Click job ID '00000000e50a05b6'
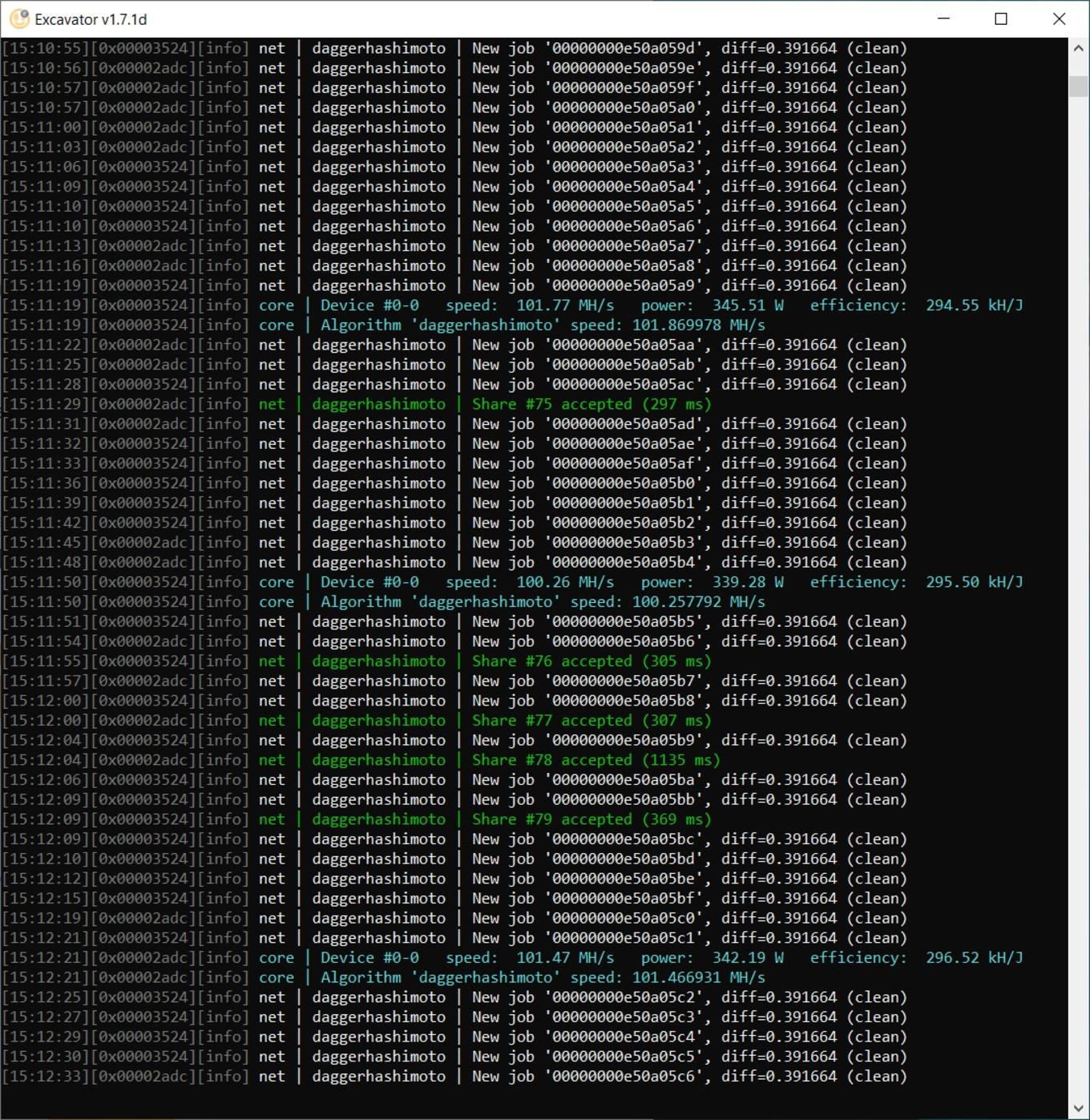Viewport: 1090px width, 1120px height. pos(623,641)
